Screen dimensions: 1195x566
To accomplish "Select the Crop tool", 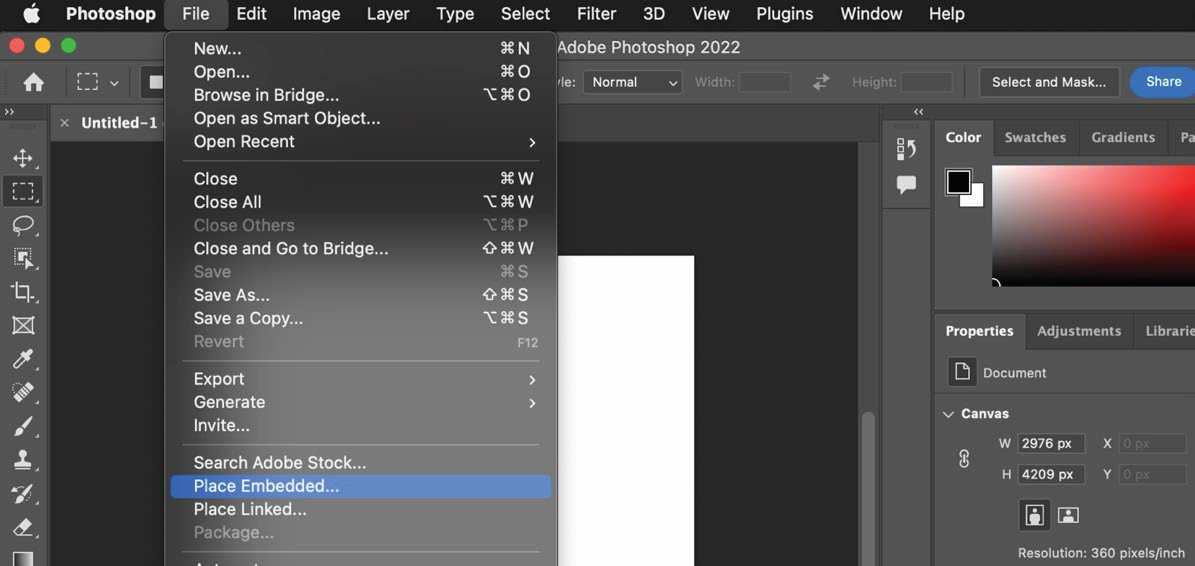I will tap(23, 292).
